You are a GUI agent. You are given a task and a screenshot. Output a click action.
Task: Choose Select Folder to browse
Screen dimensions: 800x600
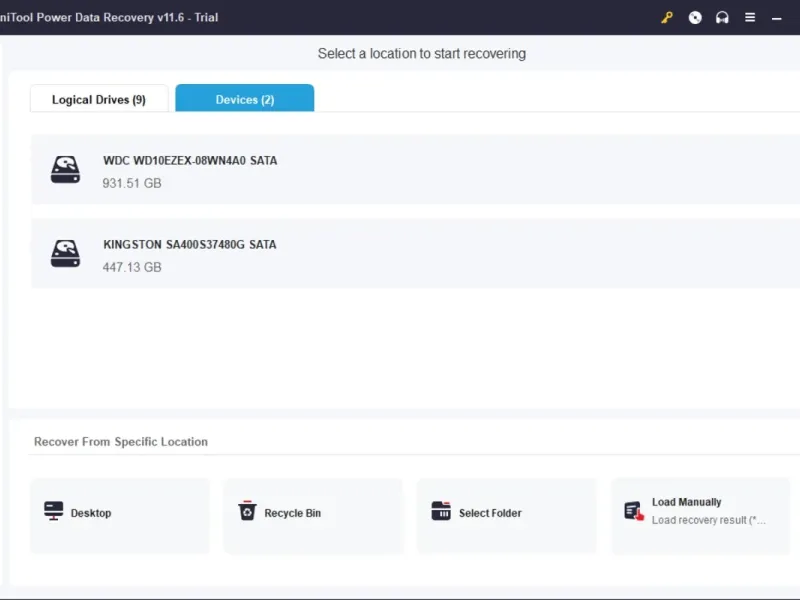507,516
